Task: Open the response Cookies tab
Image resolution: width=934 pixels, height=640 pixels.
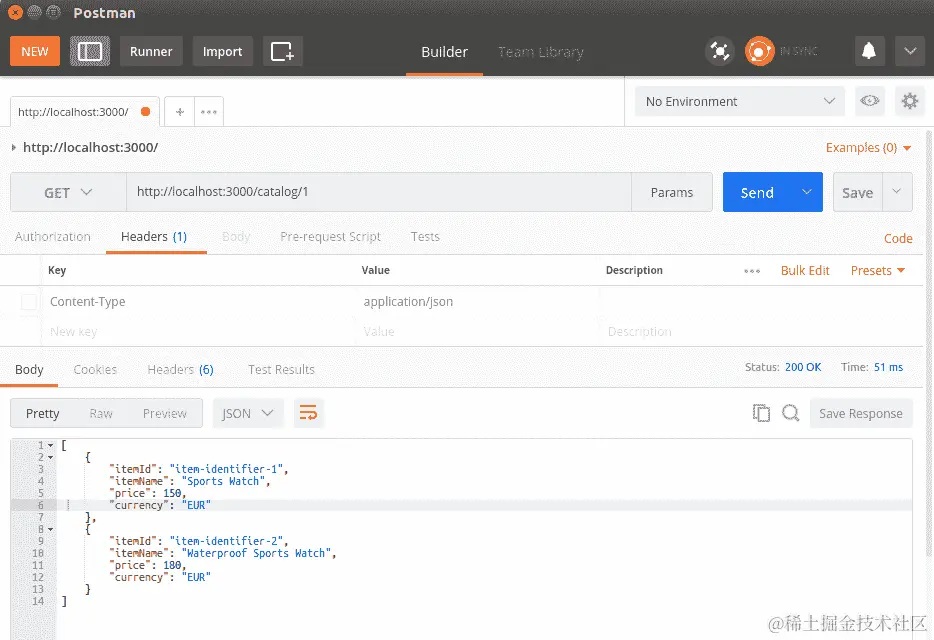Action: [x=95, y=369]
